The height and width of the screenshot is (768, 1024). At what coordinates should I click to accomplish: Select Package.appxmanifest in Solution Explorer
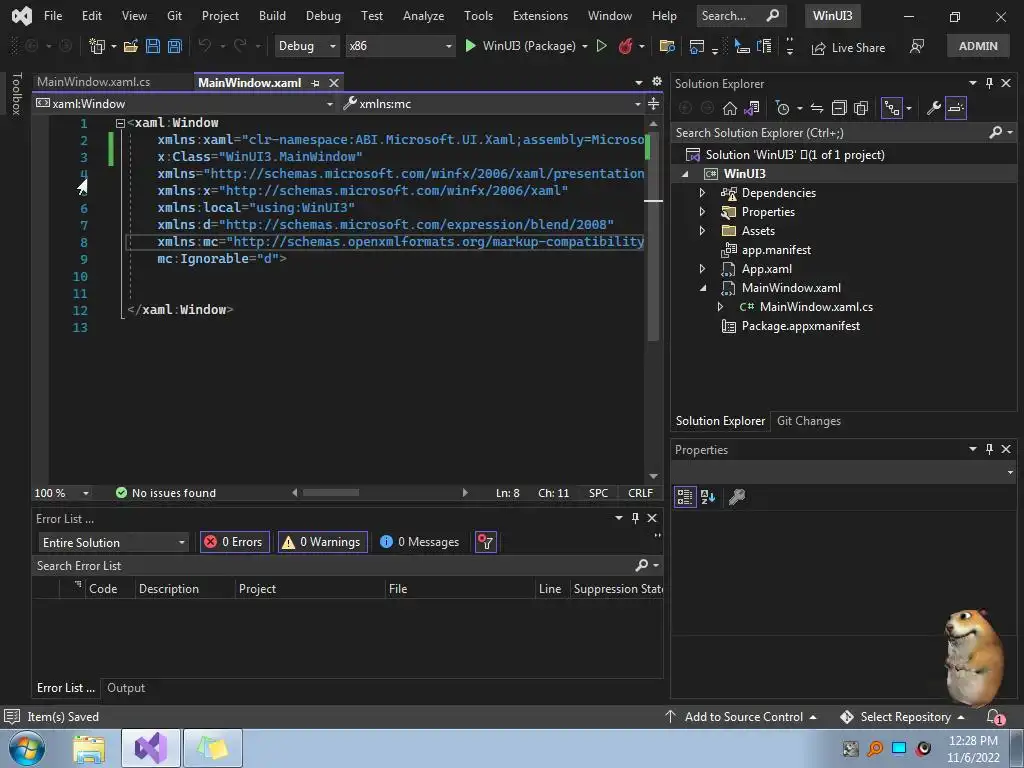[x=801, y=326]
